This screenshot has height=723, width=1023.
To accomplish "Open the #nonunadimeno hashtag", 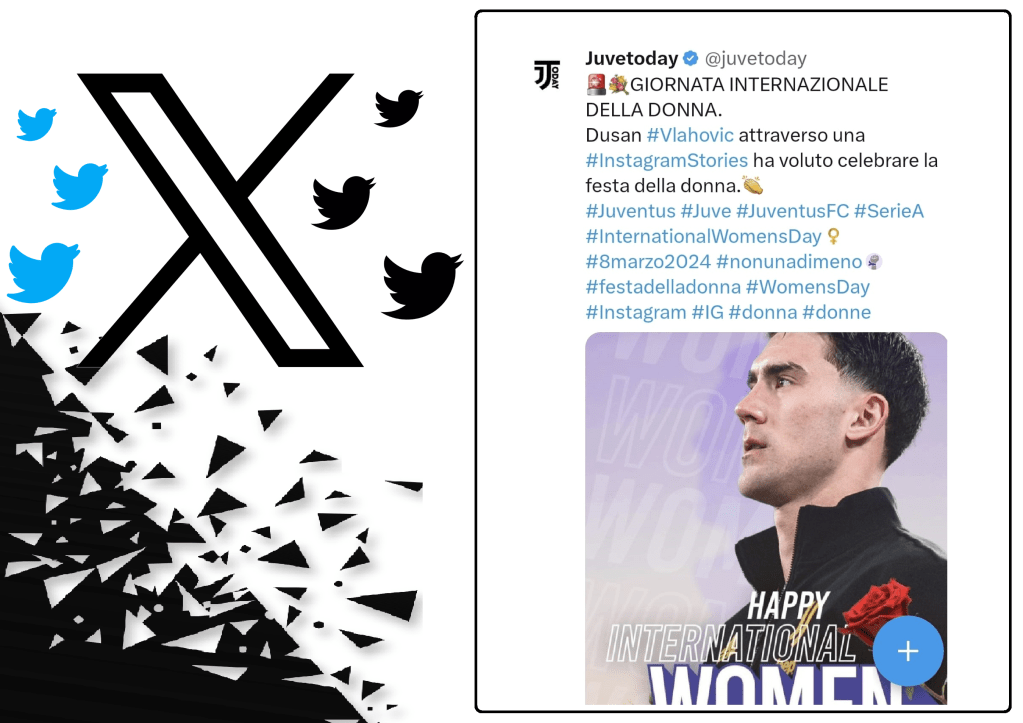I will tap(789, 262).
